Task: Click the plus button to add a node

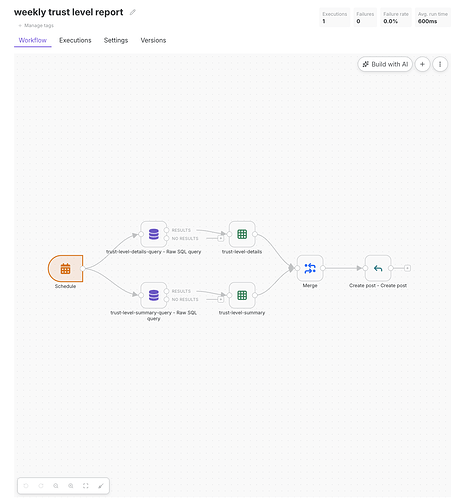Action: point(422,64)
